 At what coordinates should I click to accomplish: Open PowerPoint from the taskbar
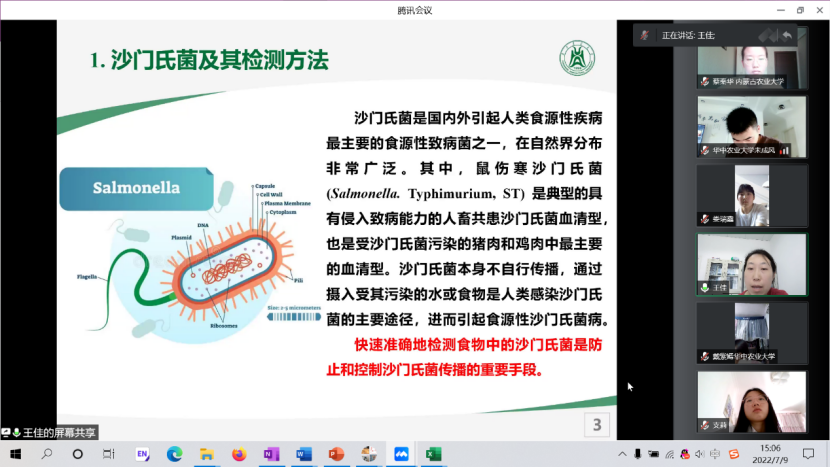tap(336, 454)
